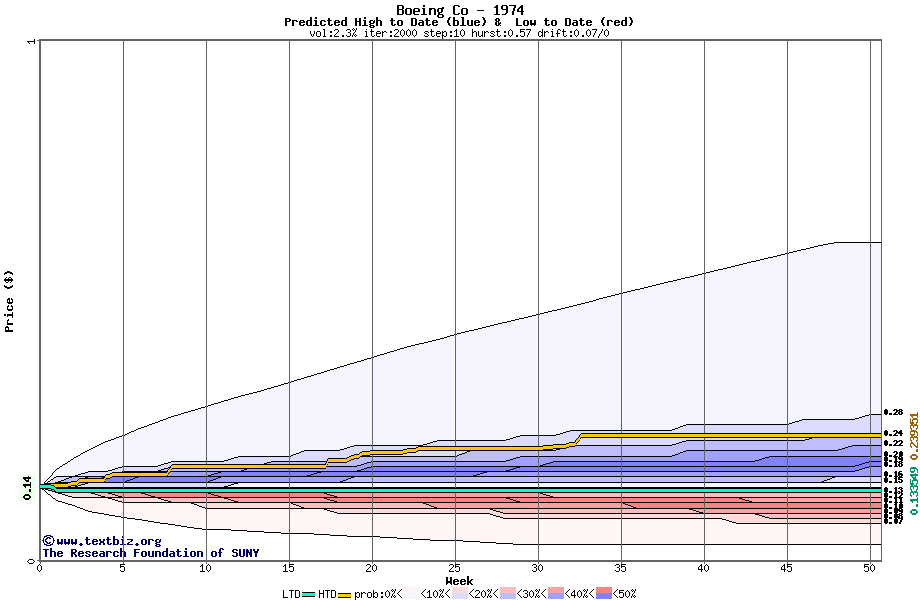Click legend swatch between '<30%<' and '<40%<'
This screenshot has height=600, width=920.
point(556,594)
